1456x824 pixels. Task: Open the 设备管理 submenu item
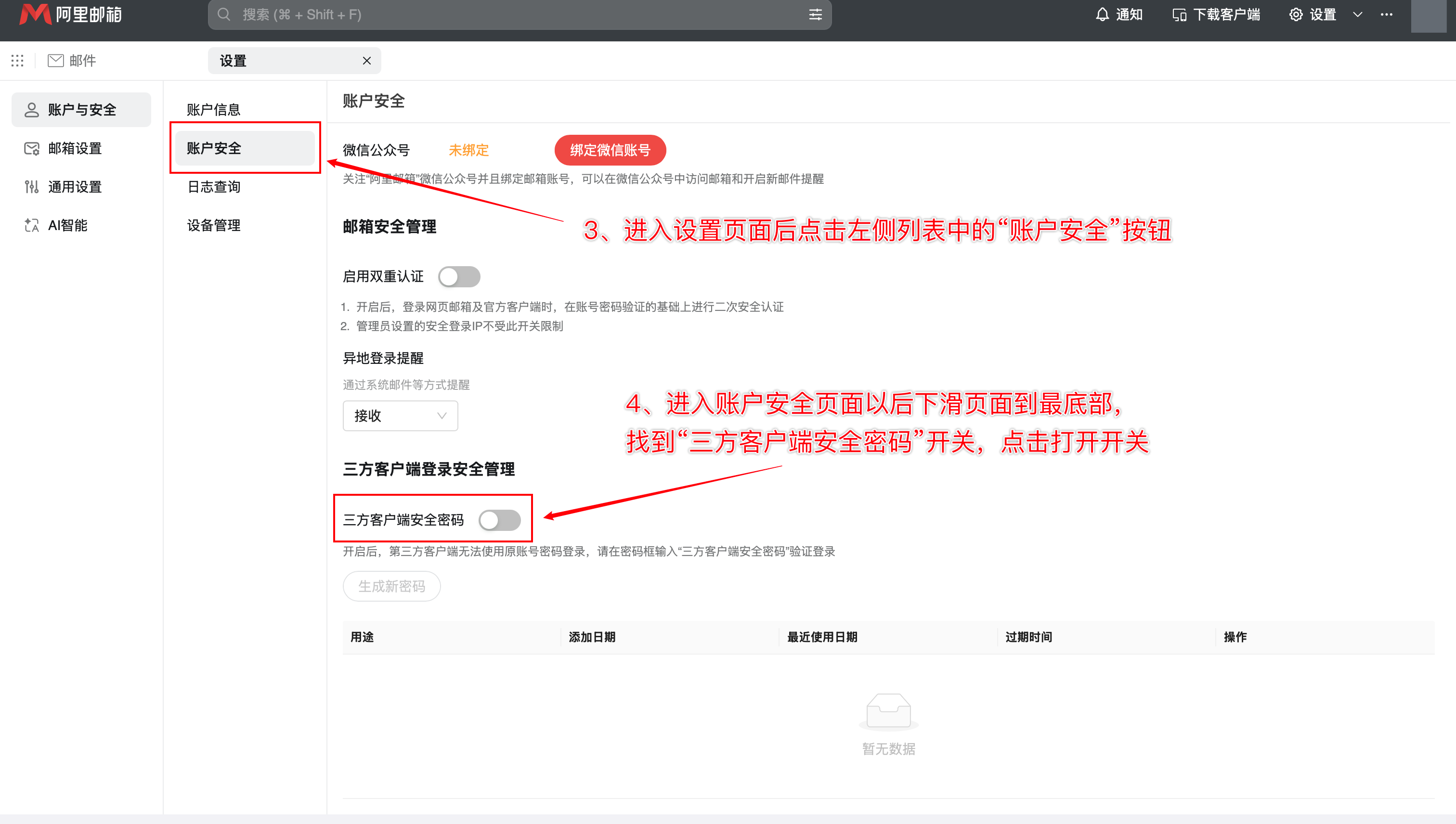pos(245,225)
